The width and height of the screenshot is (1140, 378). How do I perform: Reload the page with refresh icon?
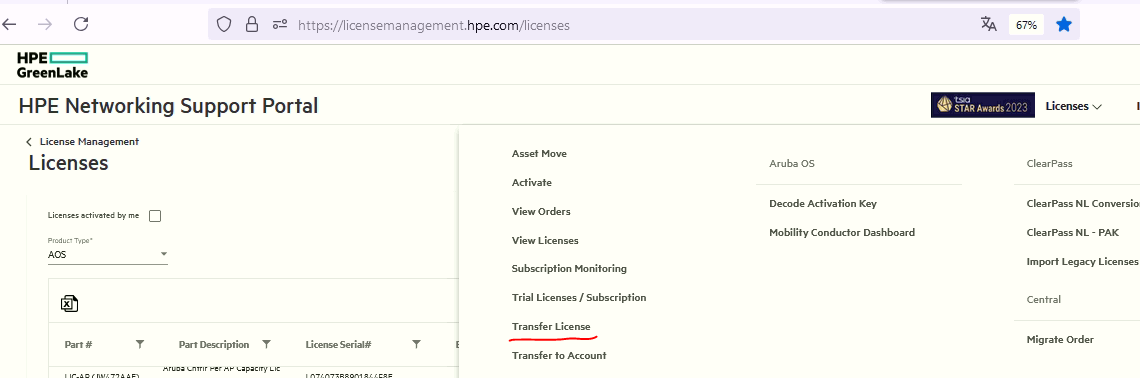point(81,24)
